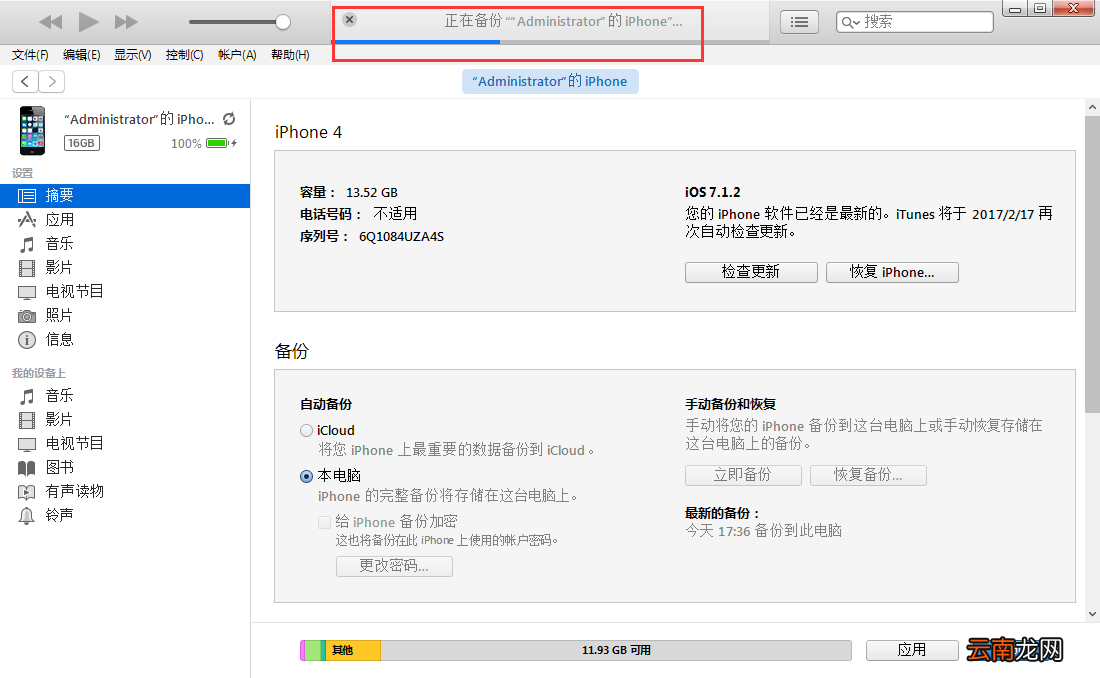This screenshot has width=1100, height=678.
Task: Open 信息 in settings sidebar
Action: 125,340
